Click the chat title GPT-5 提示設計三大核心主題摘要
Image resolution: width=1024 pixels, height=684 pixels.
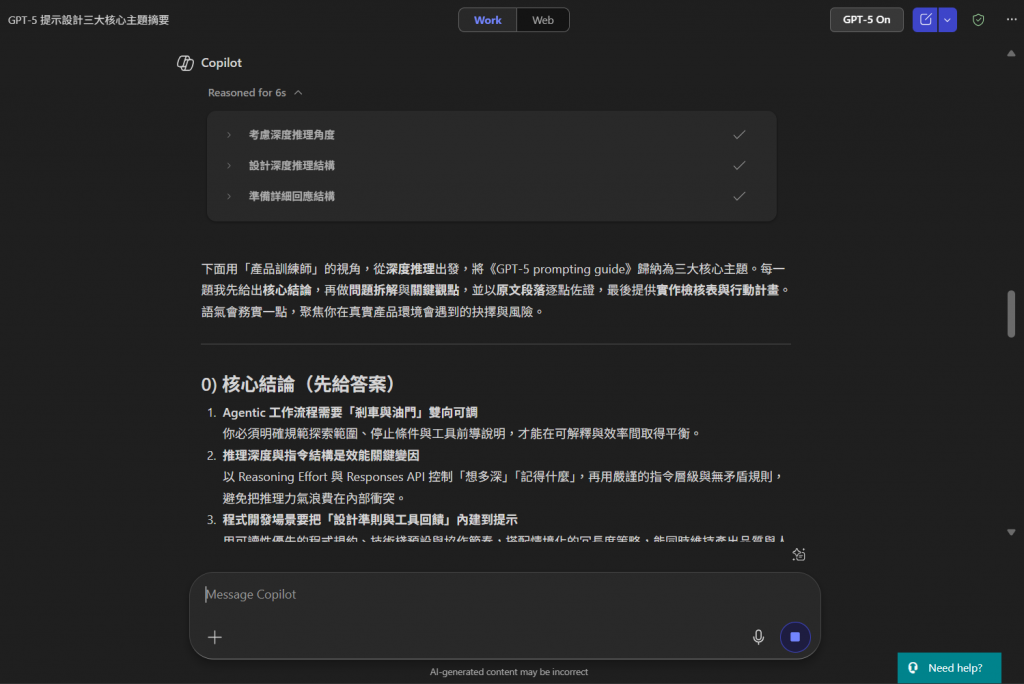[88, 20]
